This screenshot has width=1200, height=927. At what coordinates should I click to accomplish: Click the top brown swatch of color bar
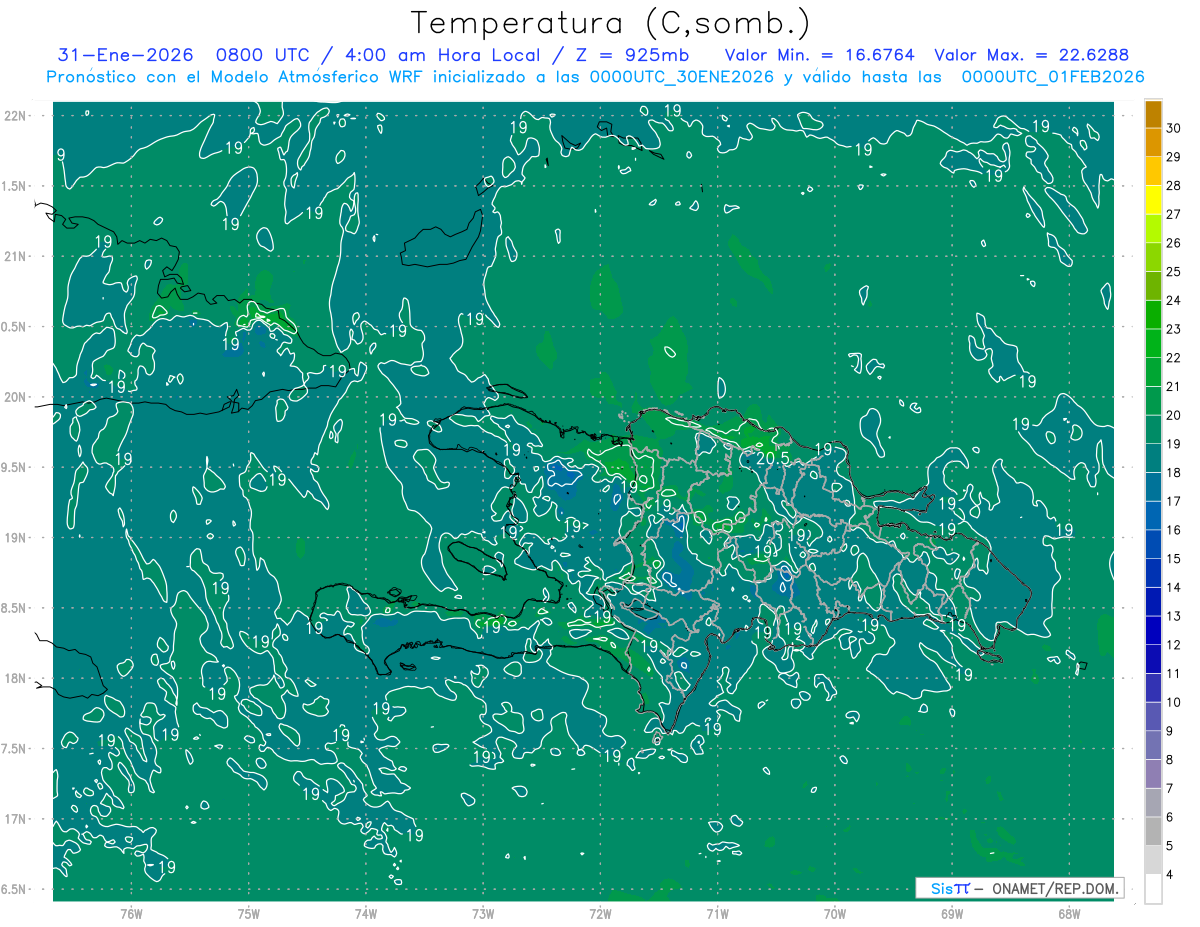click(1153, 114)
